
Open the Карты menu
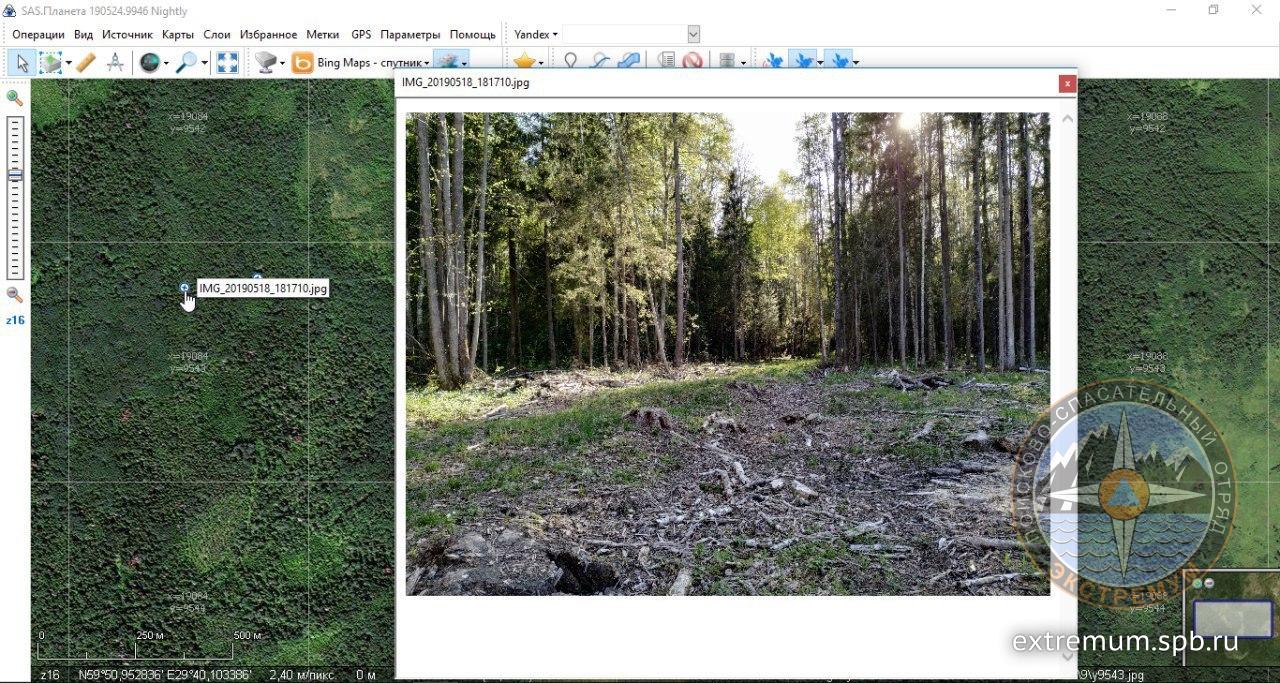pyautogui.click(x=178, y=34)
